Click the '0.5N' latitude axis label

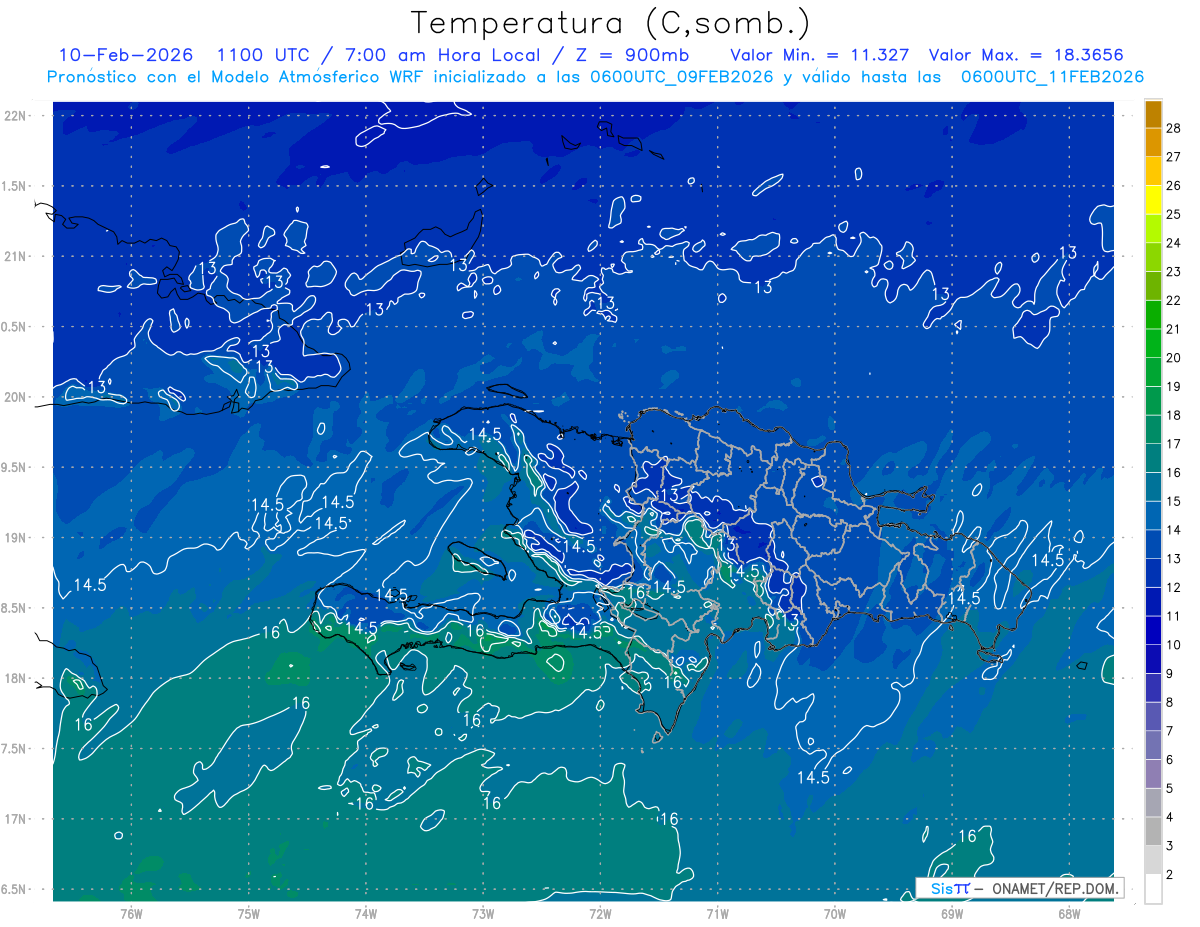(x=15, y=327)
